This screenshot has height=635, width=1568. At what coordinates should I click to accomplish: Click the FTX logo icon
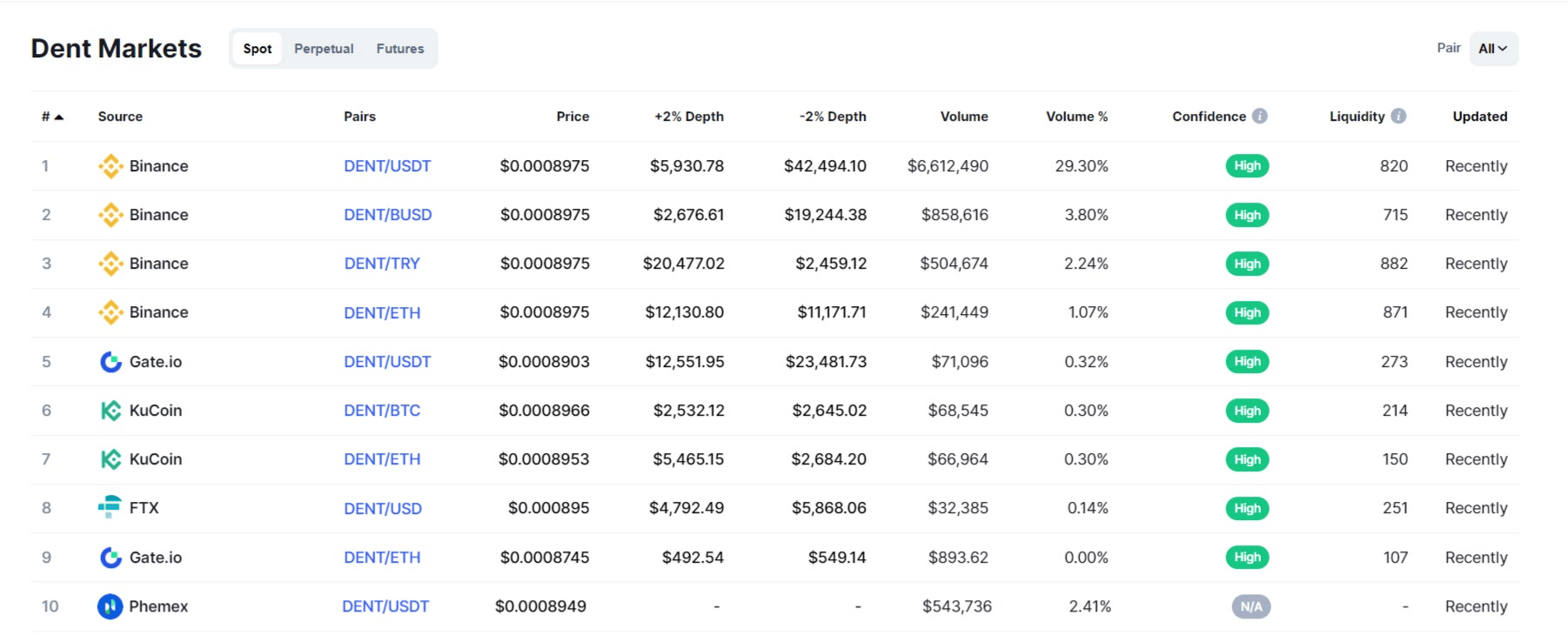(x=110, y=507)
